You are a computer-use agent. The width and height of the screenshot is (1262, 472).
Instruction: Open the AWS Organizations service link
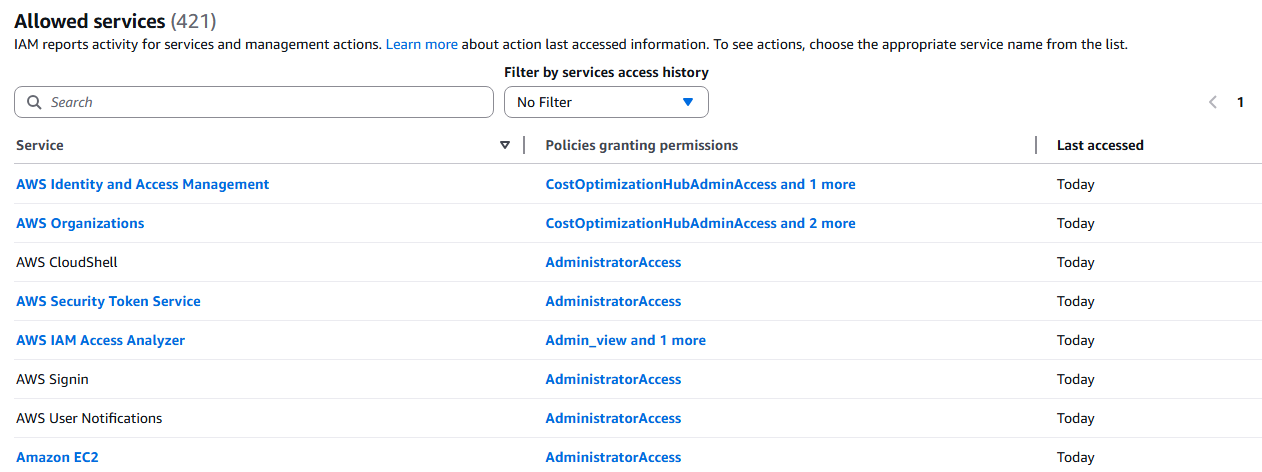pos(80,223)
